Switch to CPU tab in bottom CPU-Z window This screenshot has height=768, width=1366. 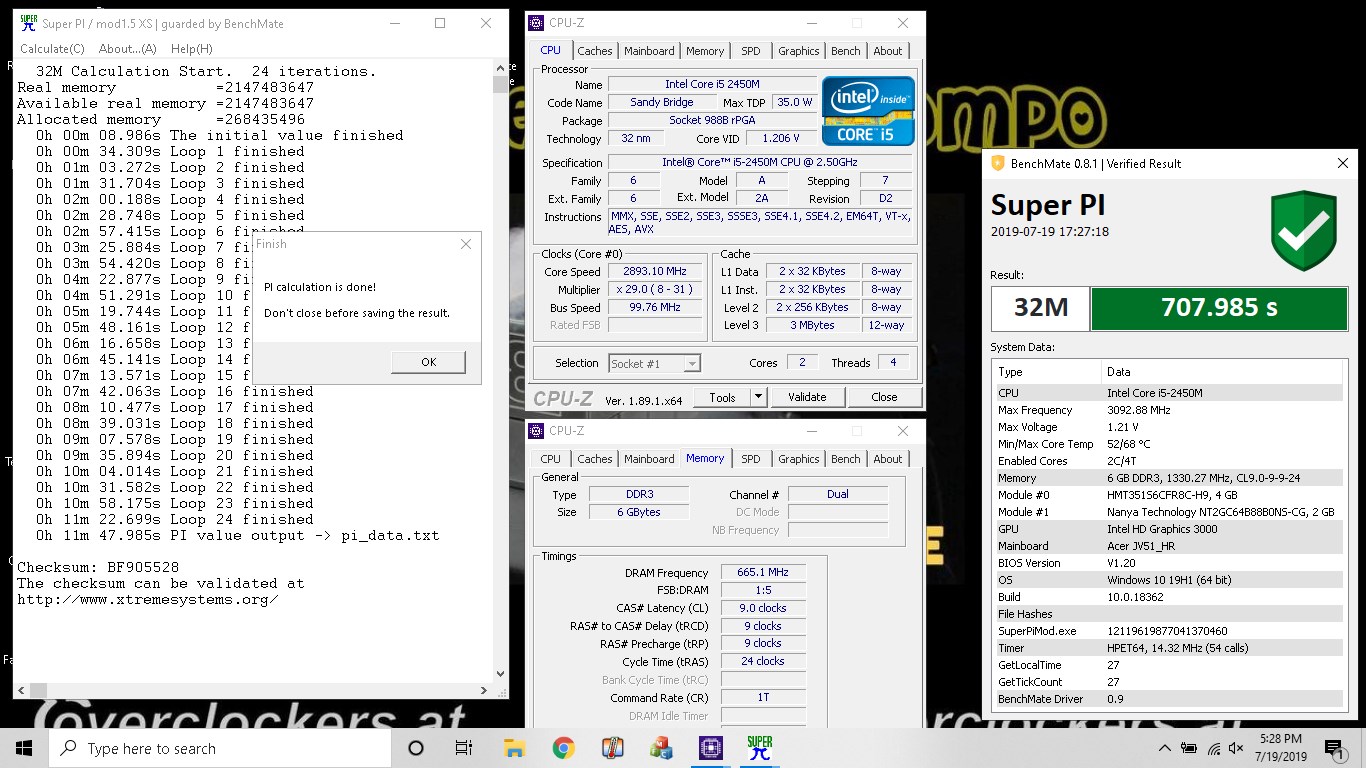coord(551,459)
